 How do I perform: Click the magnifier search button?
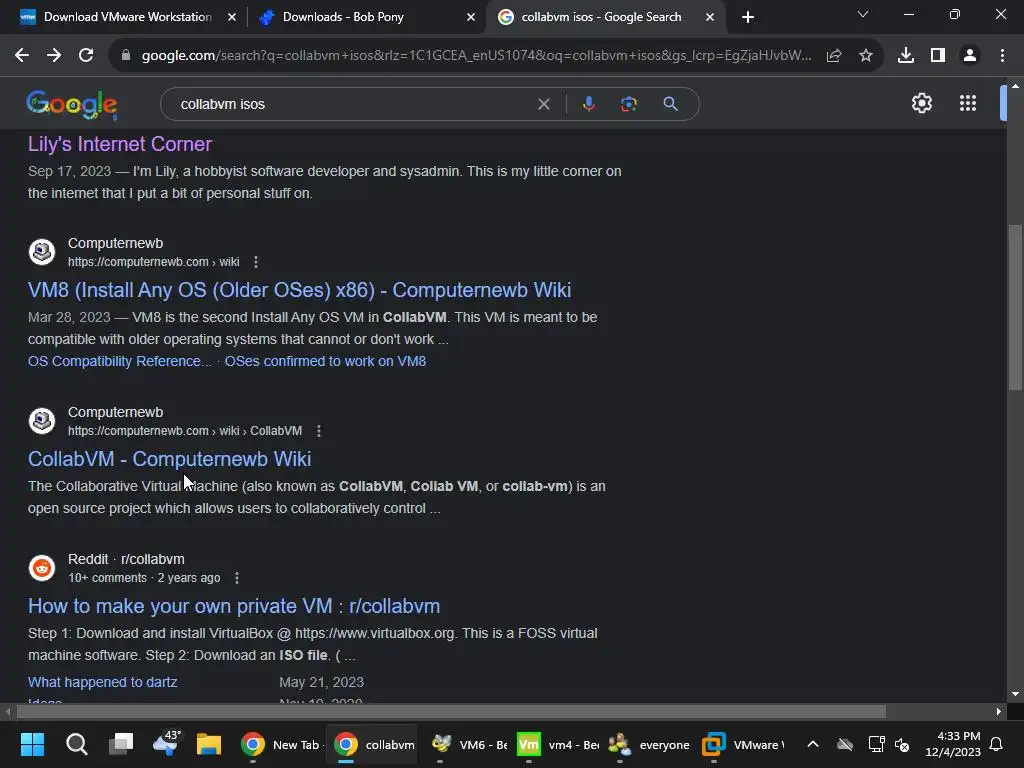670,104
